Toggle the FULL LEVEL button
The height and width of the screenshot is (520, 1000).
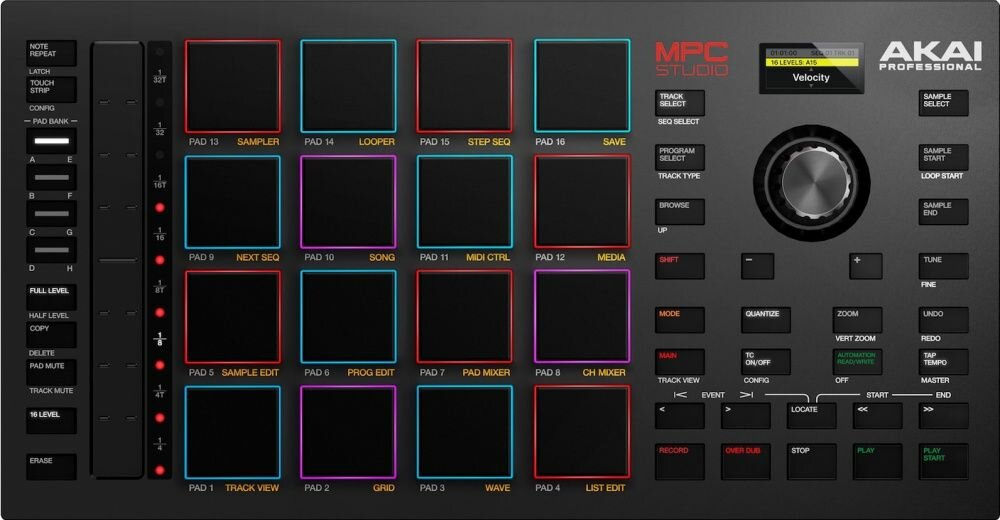[x=51, y=298]
